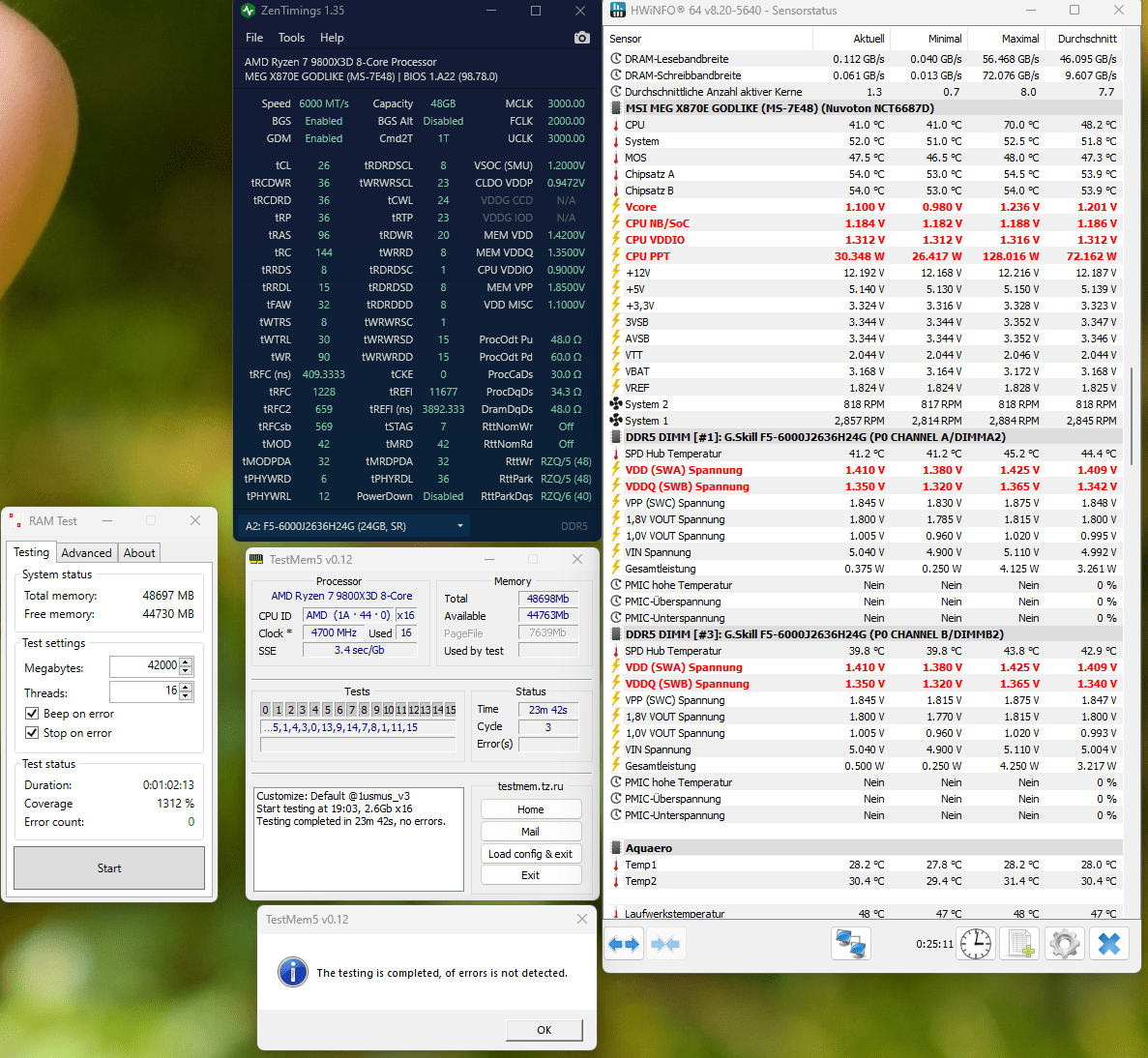Viewport: 1148px width, 1058px height.
Task: Select the CPU VDDIO sensor row
Action: tap(865, 240)
